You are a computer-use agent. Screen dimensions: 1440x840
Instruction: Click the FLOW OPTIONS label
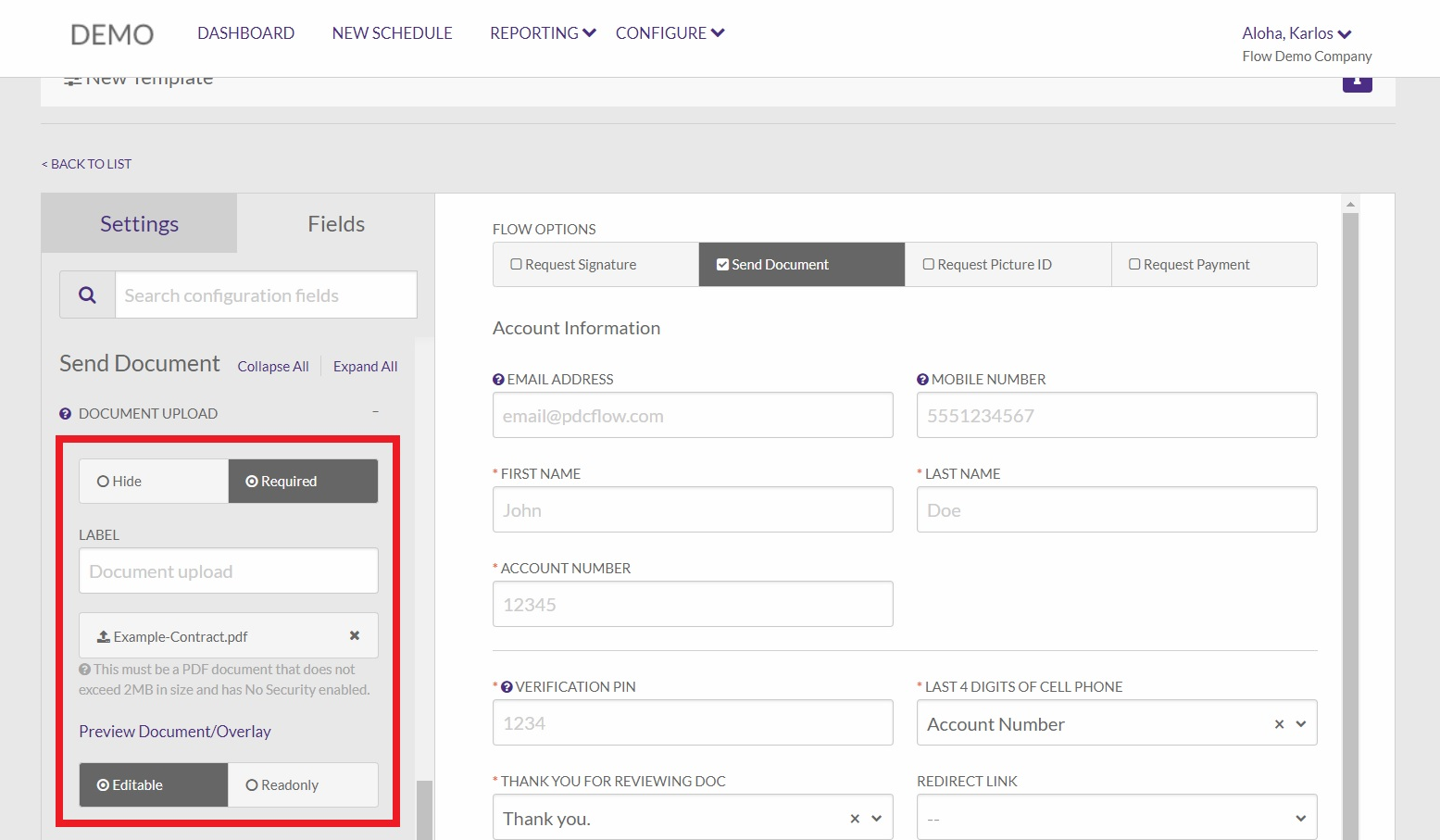coord(545,230)
